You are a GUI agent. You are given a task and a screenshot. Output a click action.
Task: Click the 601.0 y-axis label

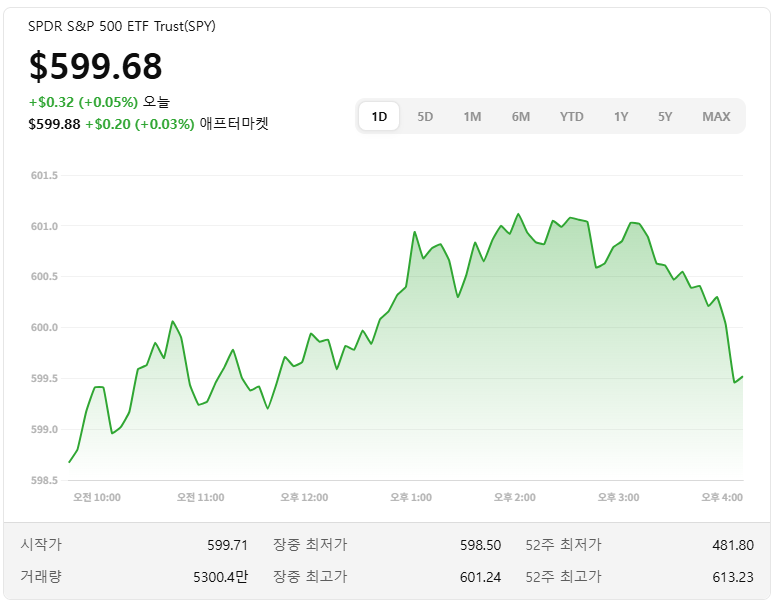pyautogui.click(x=44, y=226)
